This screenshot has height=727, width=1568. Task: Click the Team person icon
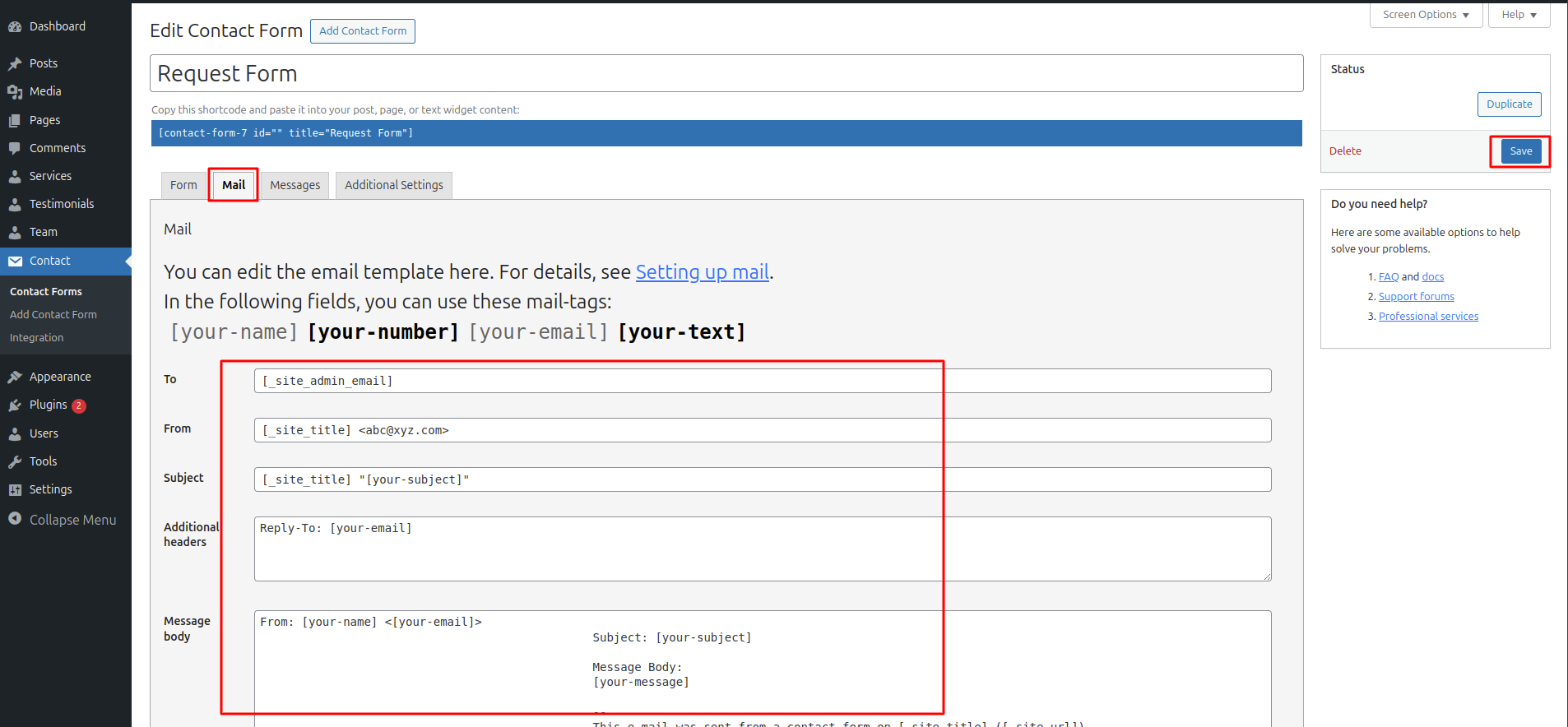coord(15,232)
